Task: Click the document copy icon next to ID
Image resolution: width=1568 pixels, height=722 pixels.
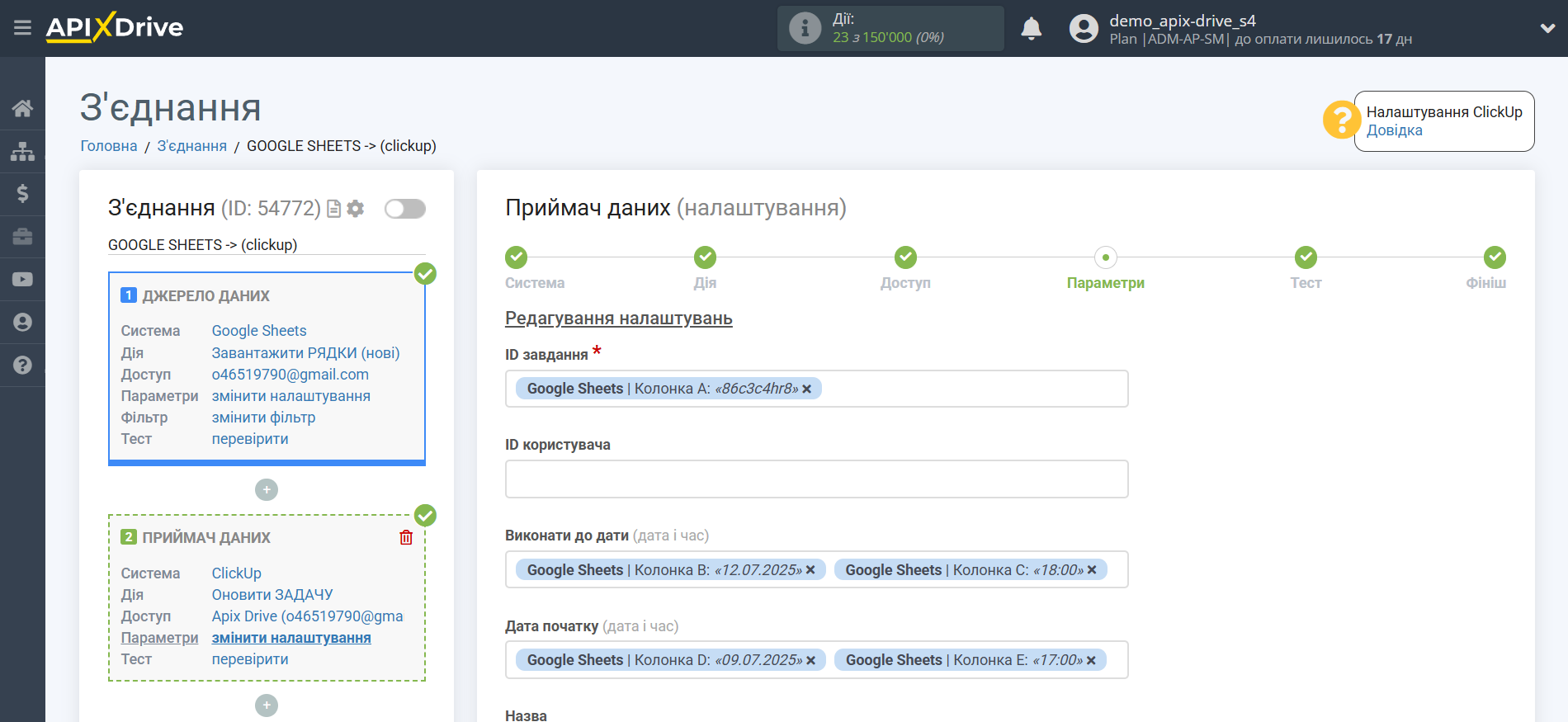Action: point(333,209)
